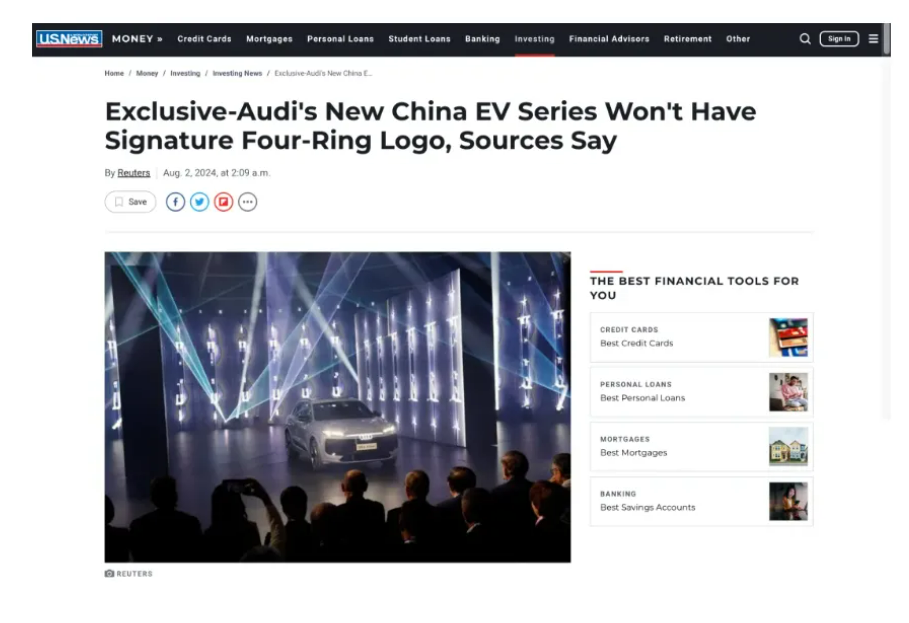
Task: Share article via Flipboard icon
Action: pos(223,202)
